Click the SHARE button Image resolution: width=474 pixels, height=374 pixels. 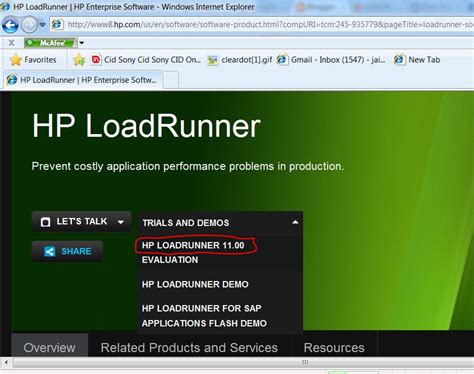(x=67, y=251)
